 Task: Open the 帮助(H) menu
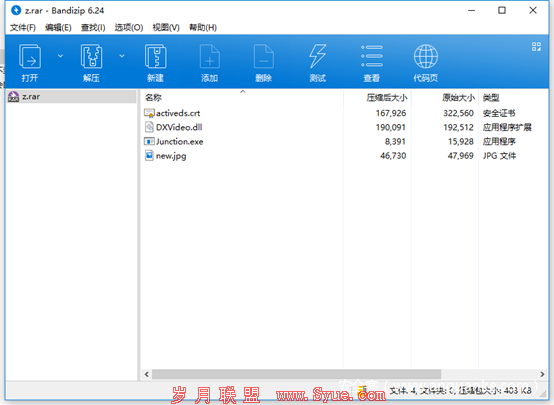coord(203,27)
